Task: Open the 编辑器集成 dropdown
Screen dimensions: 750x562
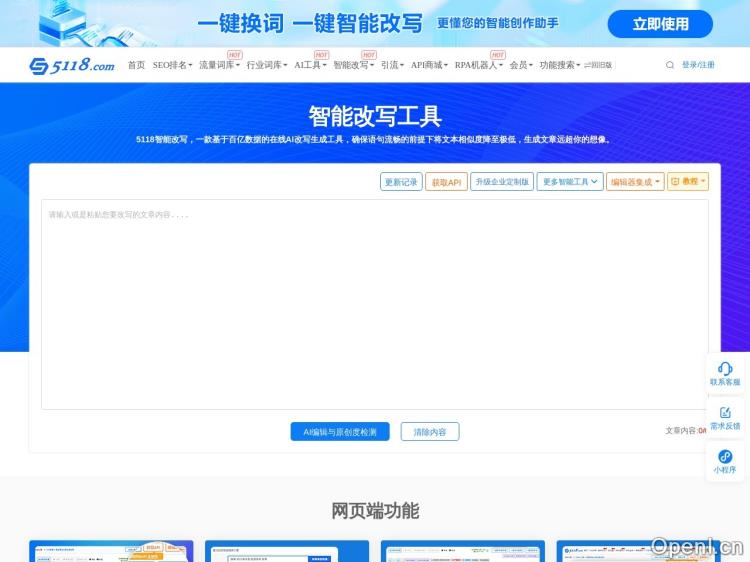Action: point(634,182)
